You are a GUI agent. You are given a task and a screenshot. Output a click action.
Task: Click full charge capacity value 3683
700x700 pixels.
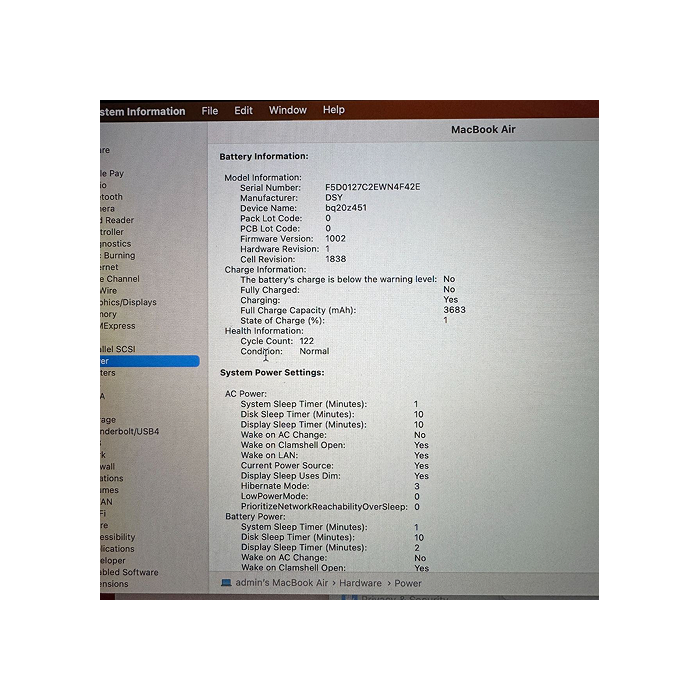tap(454, 310)
